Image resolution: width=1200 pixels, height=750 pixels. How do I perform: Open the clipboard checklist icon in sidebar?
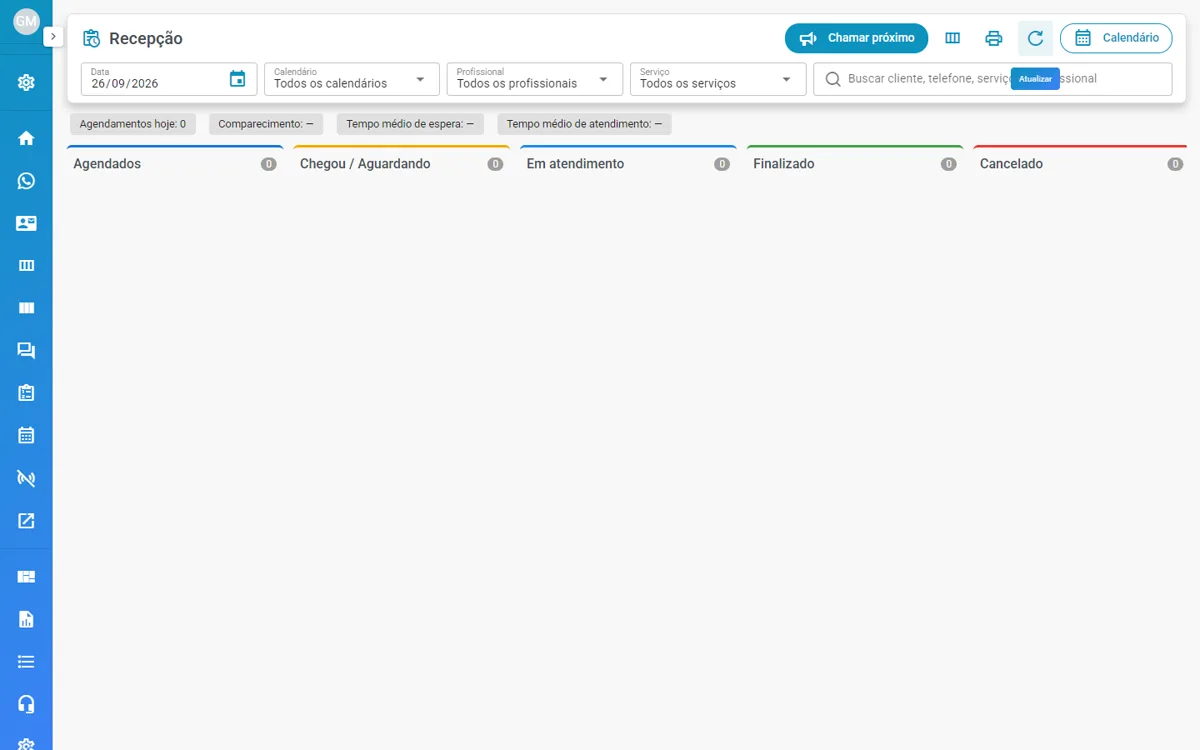tap(26, 393)
